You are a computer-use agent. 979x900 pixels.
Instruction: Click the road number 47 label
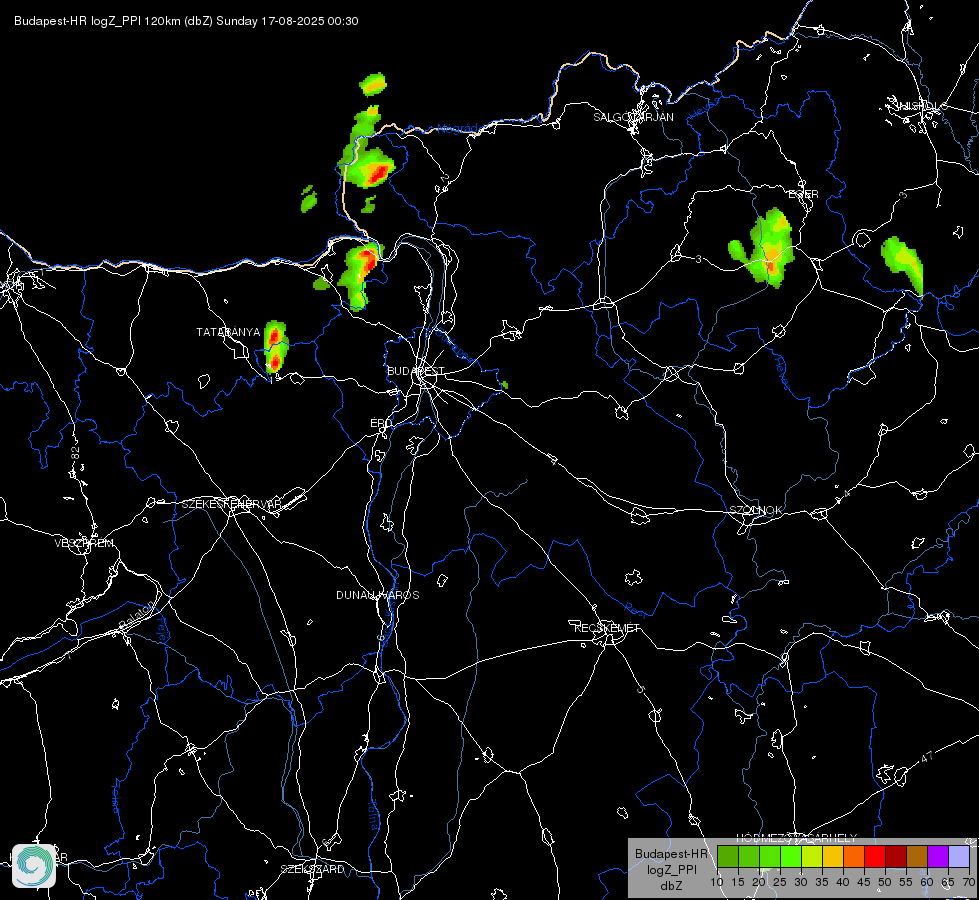(x=927, y=757)
